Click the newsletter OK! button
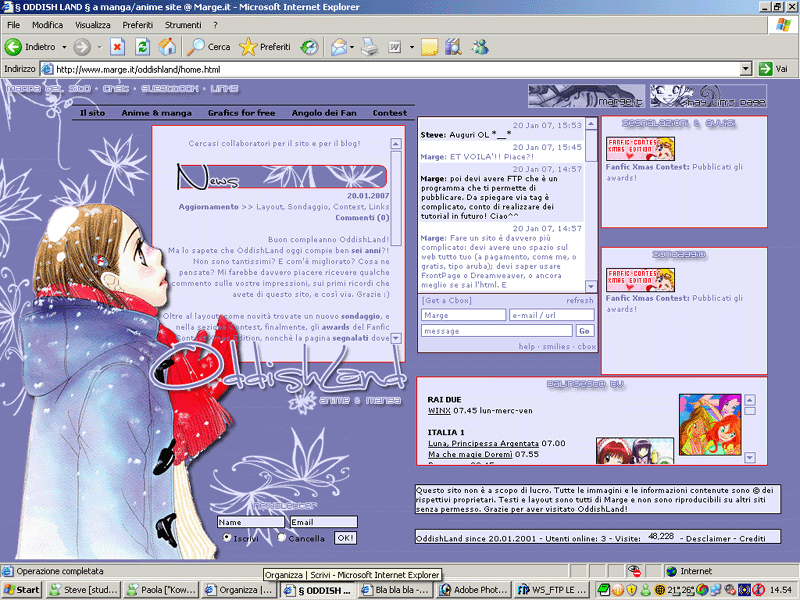Image resolution: width=800 pixels, height=600 pixels. tap(345, 538)
